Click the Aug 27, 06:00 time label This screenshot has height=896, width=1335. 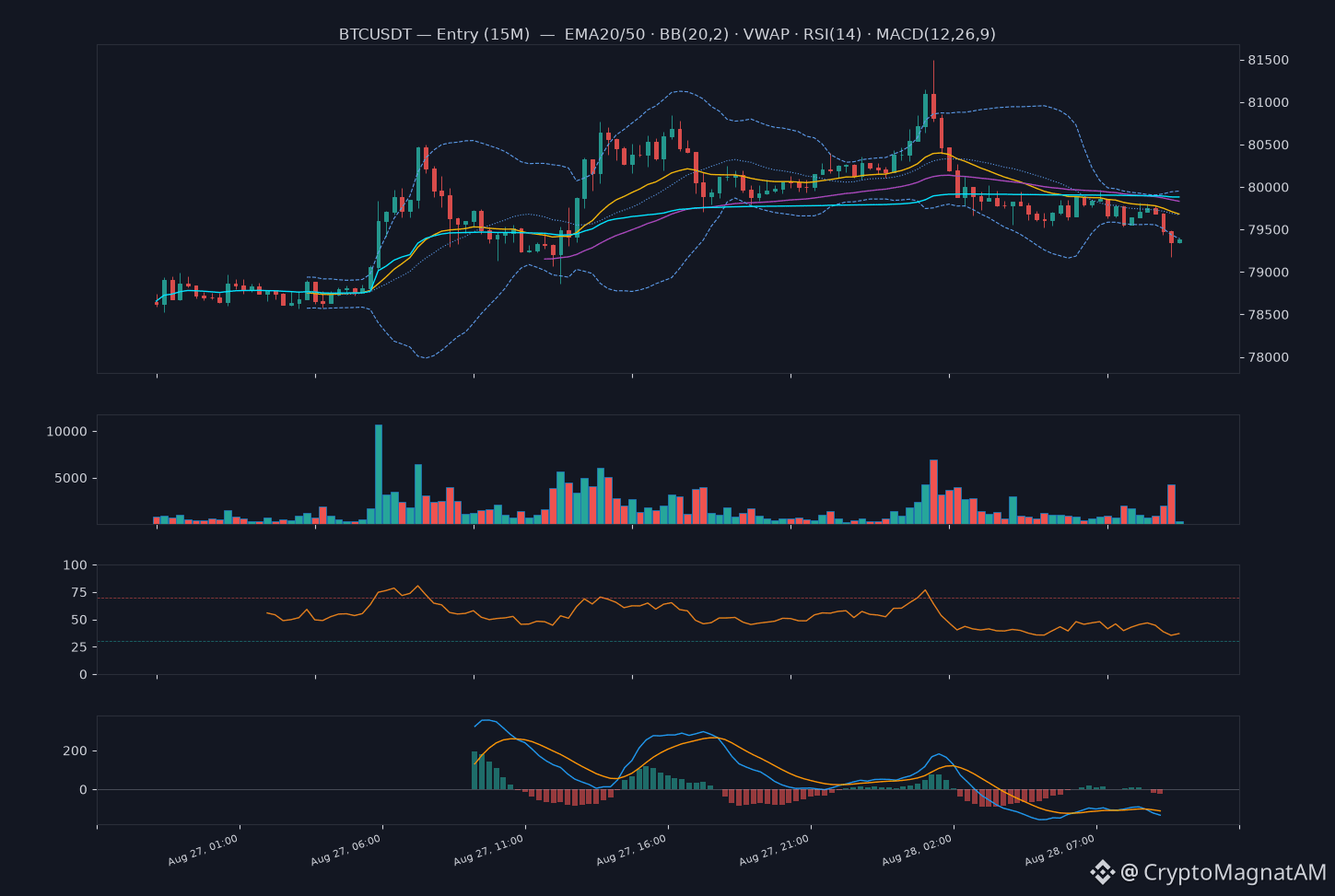coord(345,850)
